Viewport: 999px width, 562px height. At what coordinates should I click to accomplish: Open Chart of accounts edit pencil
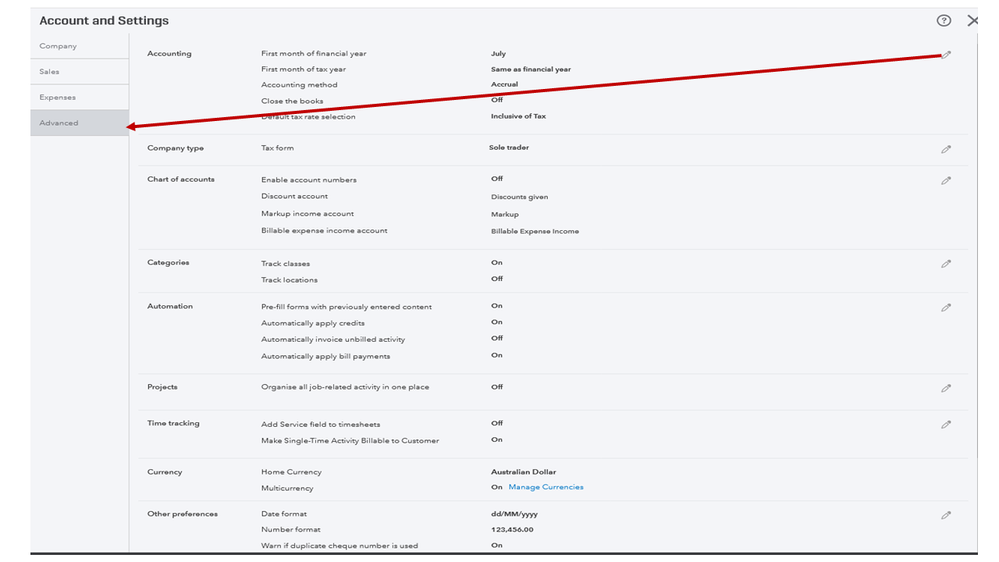946,181
